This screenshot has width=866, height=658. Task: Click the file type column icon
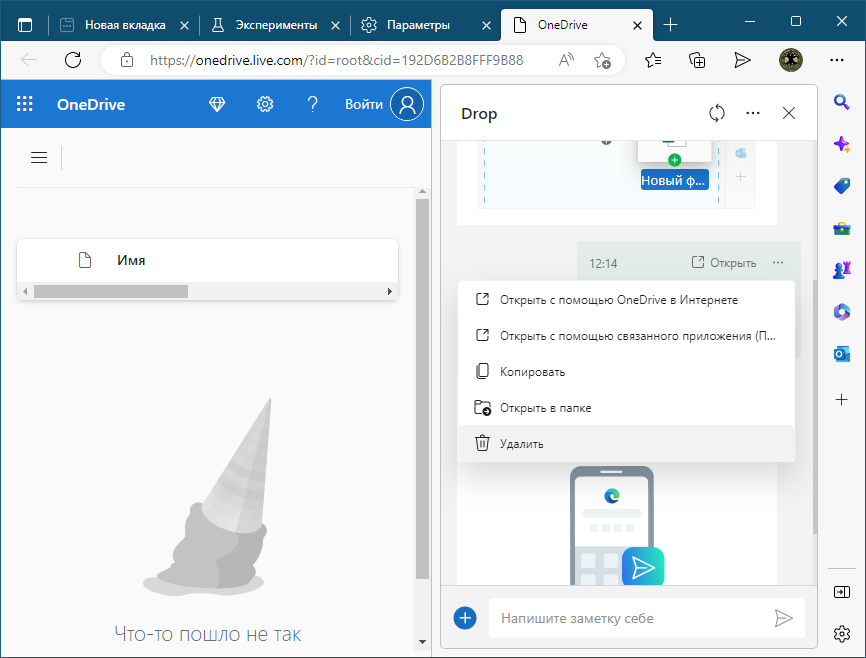click(x=85, y=260)
